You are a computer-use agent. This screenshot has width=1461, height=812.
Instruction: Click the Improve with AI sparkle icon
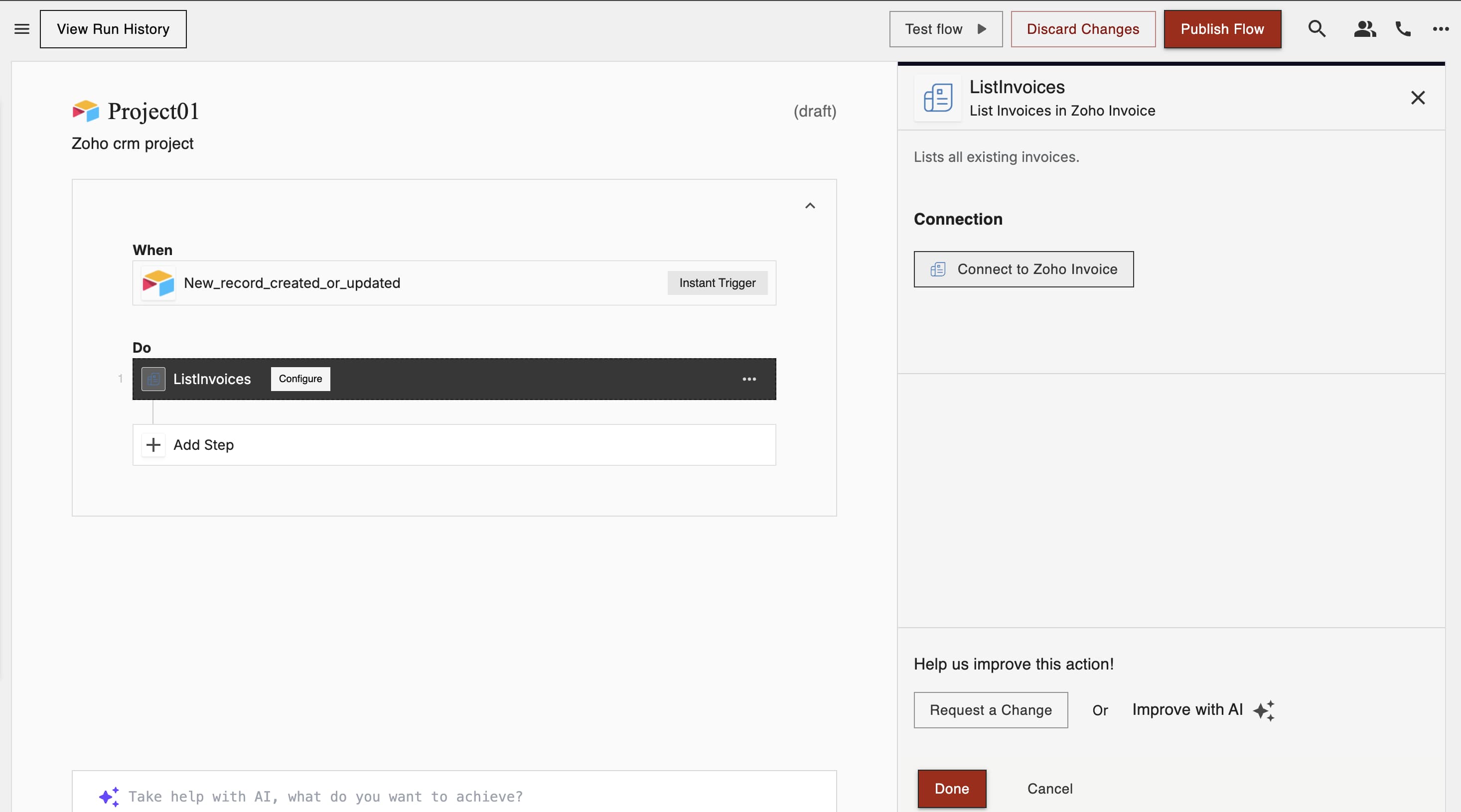[x=1264, y=710]
